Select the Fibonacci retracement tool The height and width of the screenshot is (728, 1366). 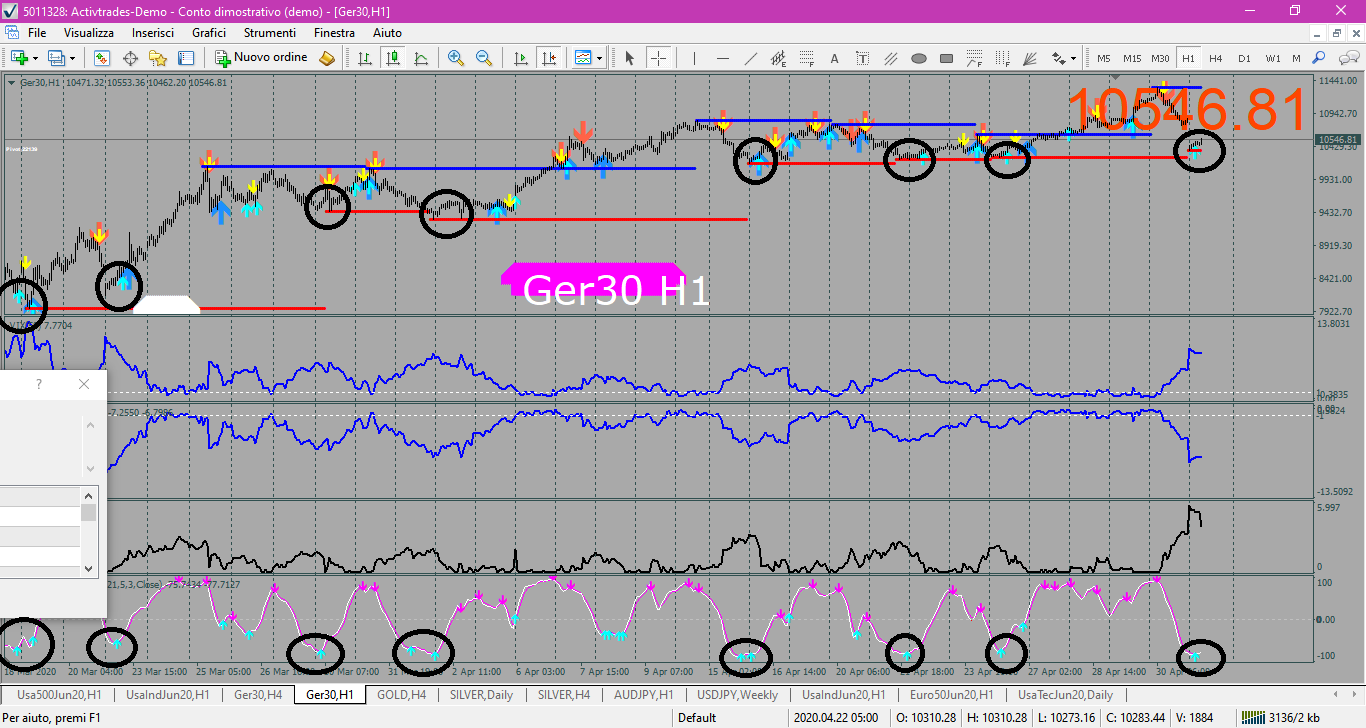click(x=806, y=58)
